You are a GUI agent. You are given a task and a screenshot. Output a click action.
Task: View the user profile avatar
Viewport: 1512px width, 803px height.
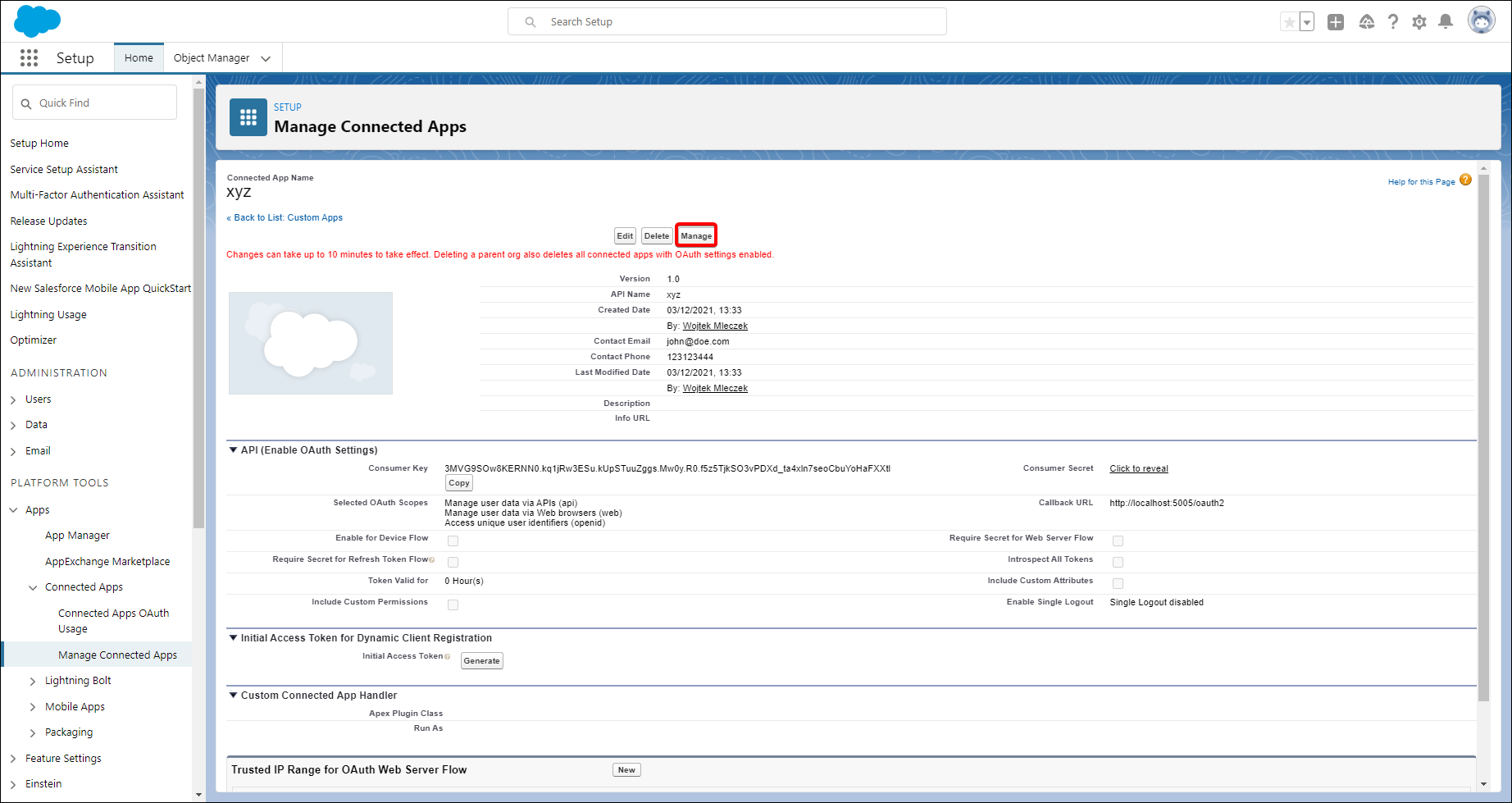coord(1481,21)
